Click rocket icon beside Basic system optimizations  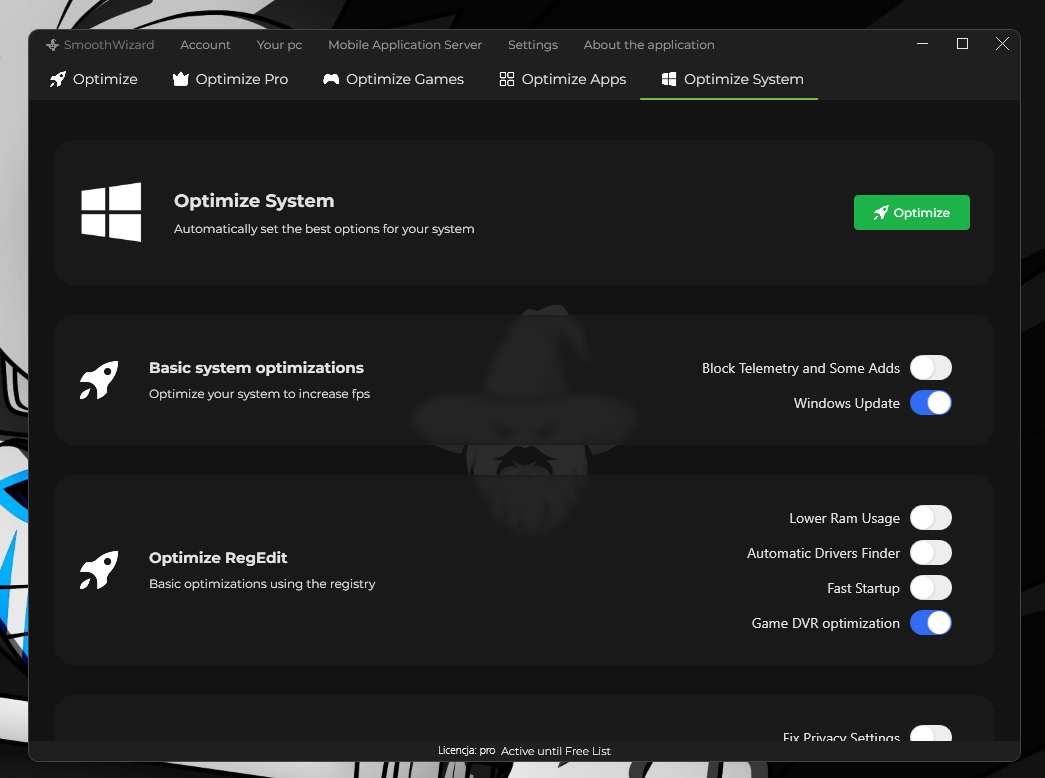99,380
